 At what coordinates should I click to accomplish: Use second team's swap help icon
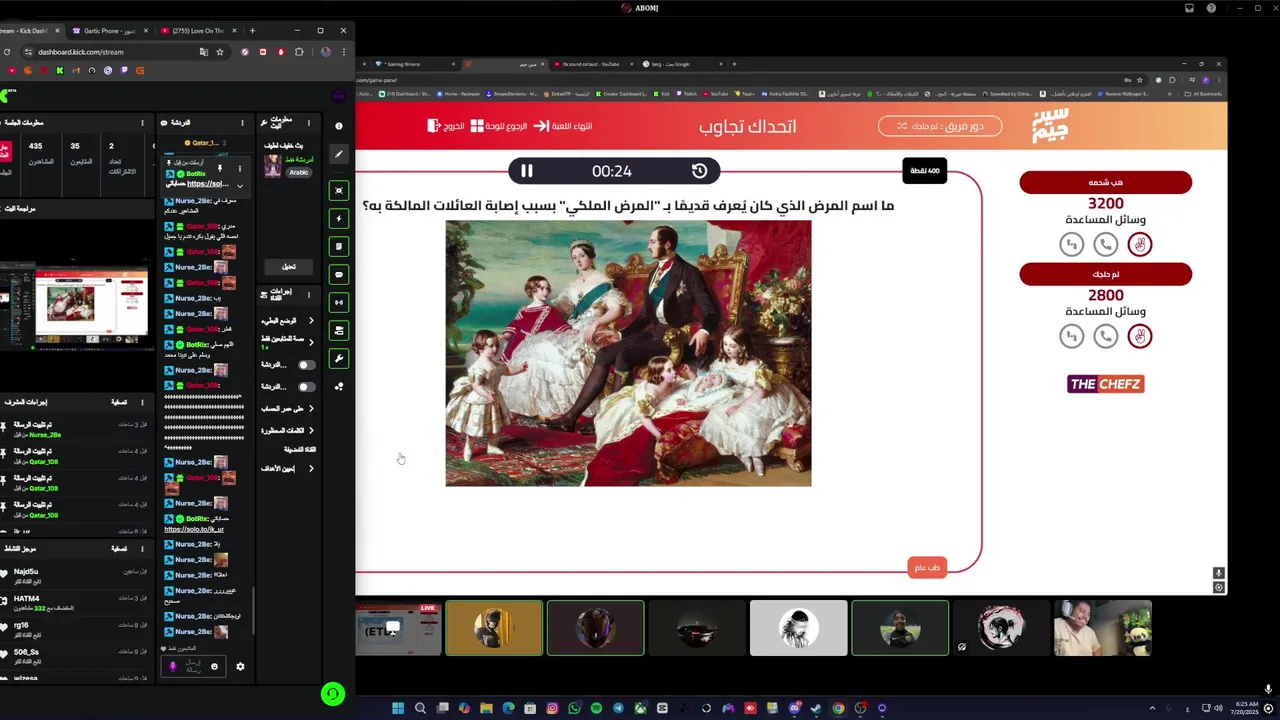point(1071,336)
